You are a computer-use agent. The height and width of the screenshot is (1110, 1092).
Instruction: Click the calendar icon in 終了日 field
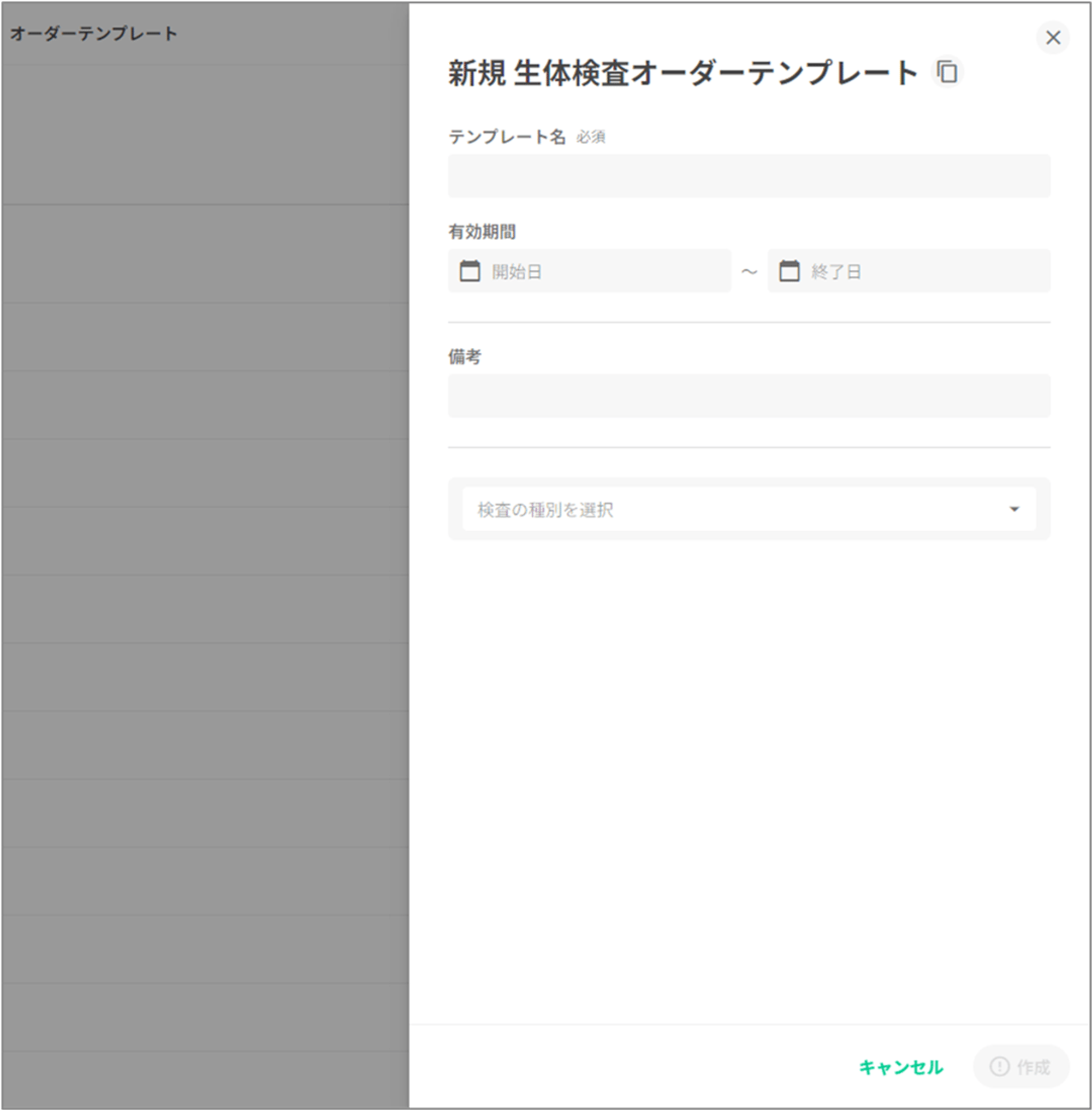[x=789, y=271]
